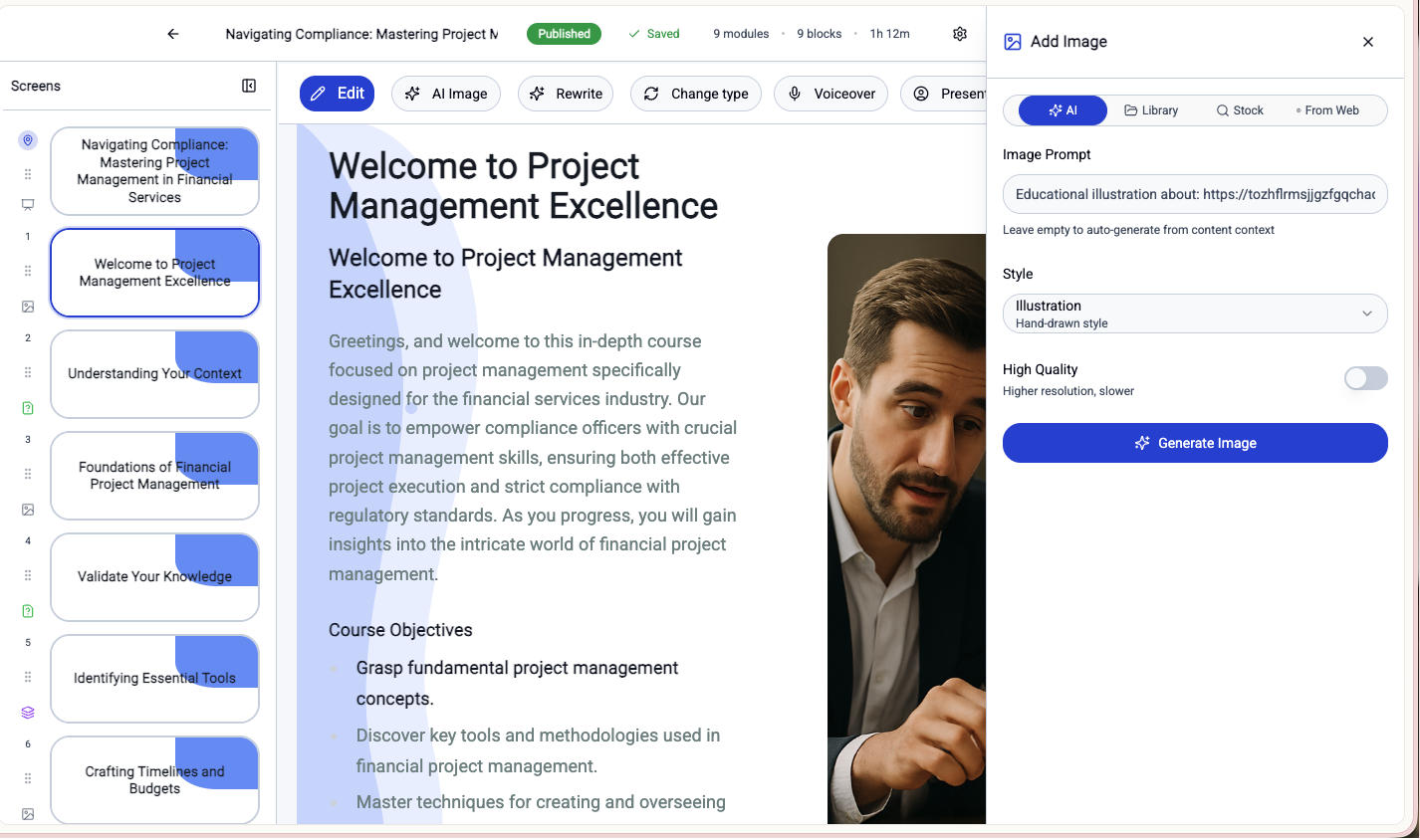Viewport: 1420px width, 840px height.
Task: Click the image block icon beside screen 3
Action: 27,510
